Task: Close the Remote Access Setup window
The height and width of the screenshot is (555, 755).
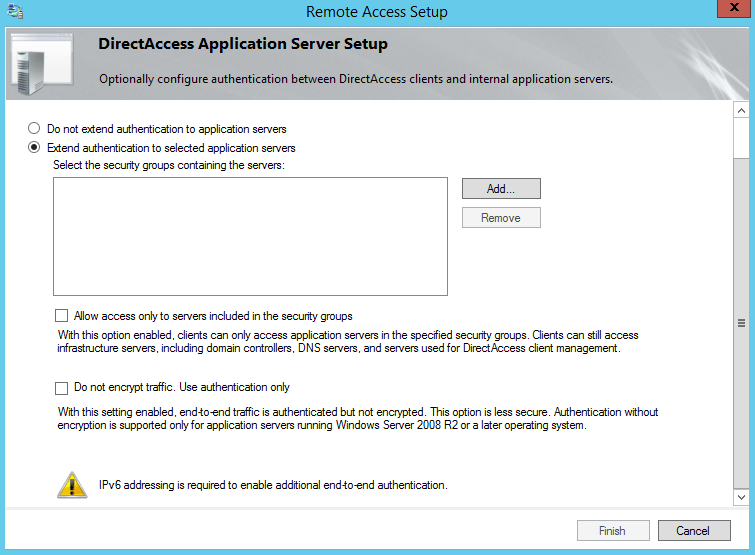Action: point(733,8)
